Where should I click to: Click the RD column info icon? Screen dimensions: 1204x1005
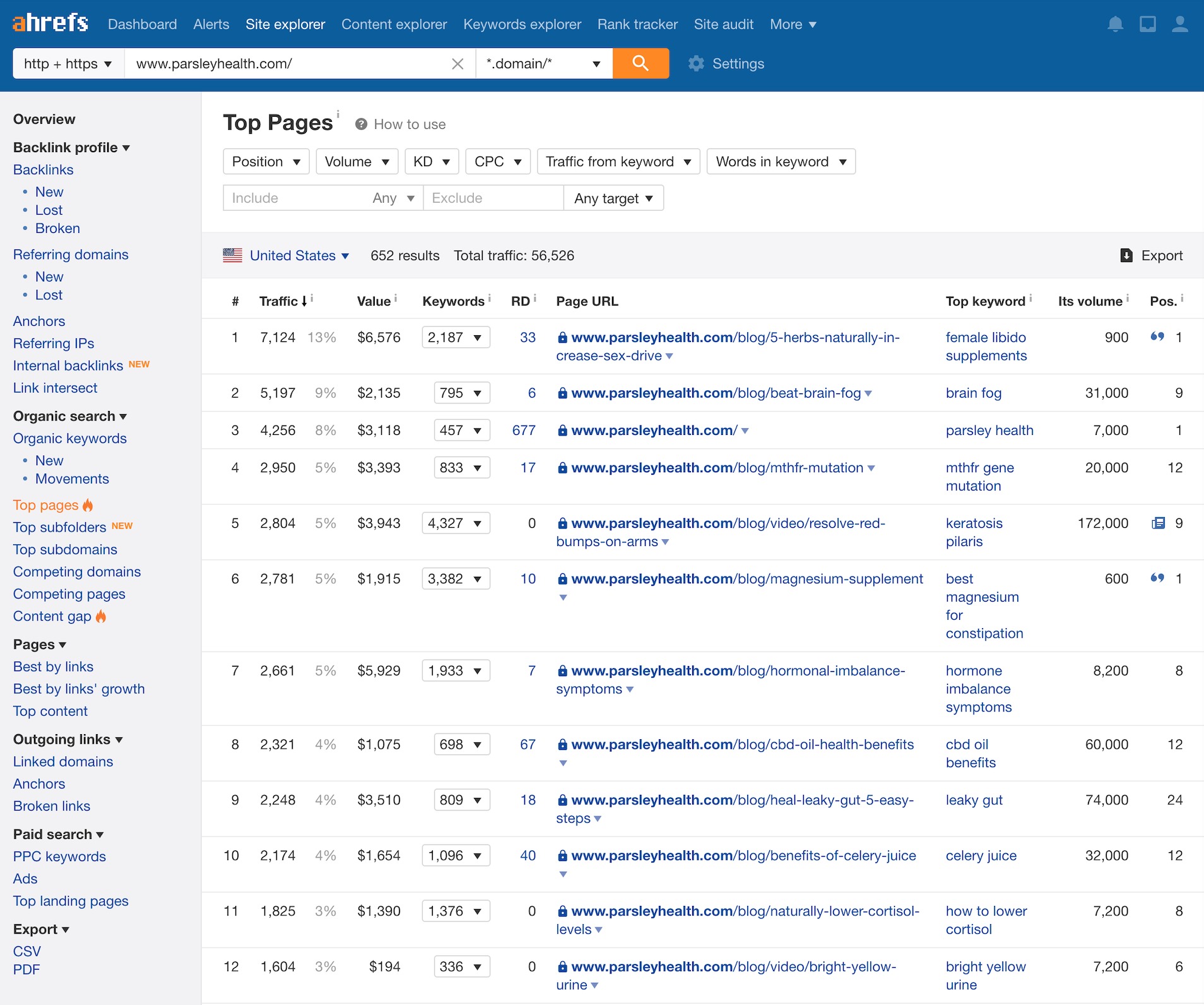click(534, 297)
